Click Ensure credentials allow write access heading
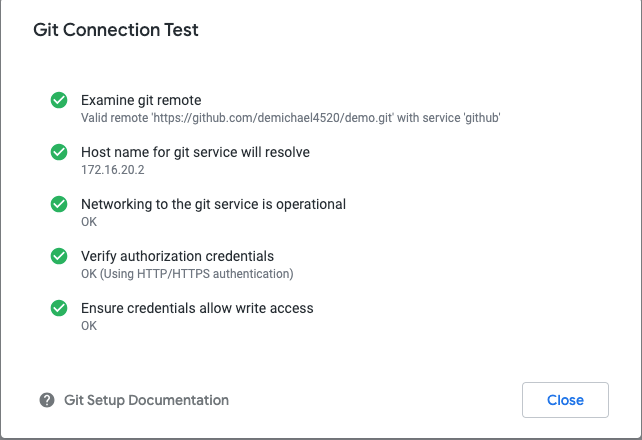This screenshot has width=642, height=440. coord(197,308)
